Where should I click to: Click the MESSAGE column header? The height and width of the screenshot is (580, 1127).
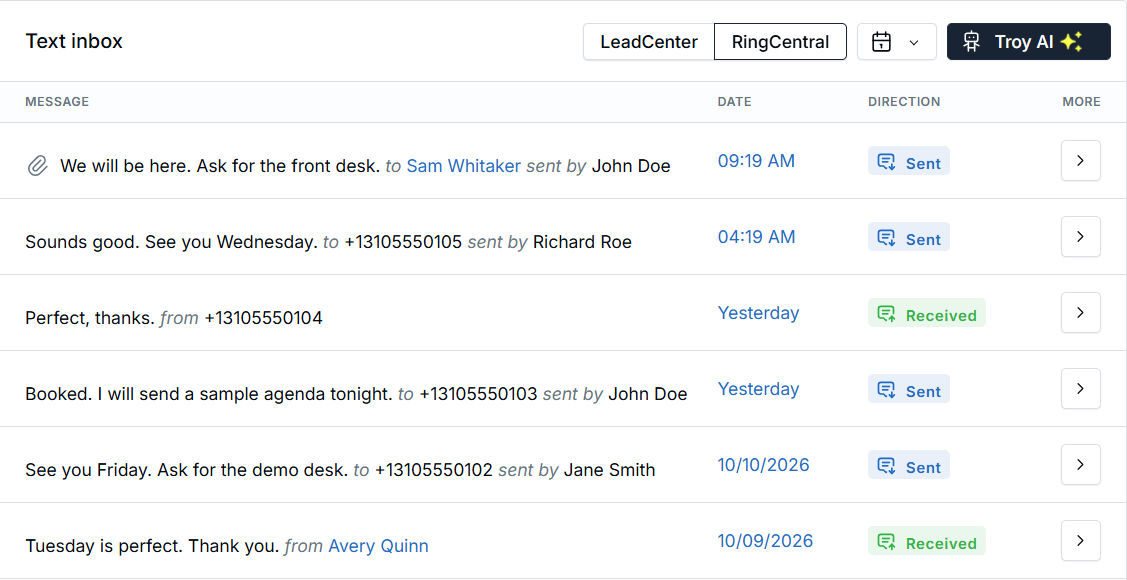tap(57, 102)
